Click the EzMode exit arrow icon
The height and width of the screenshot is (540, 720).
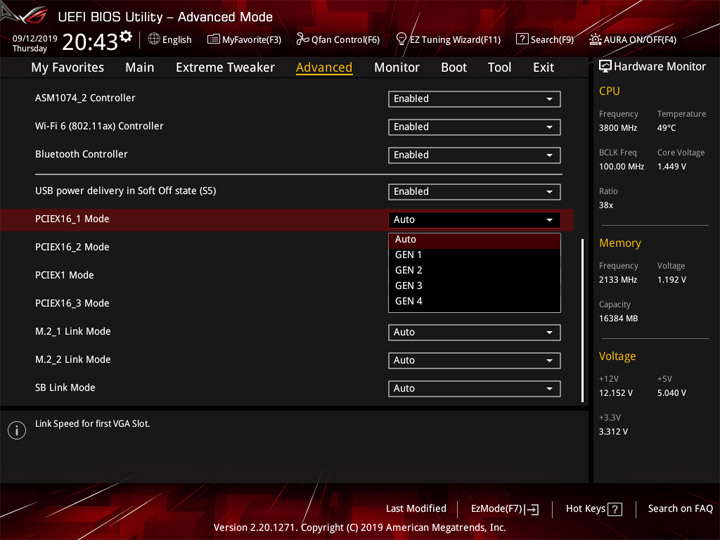531,509
